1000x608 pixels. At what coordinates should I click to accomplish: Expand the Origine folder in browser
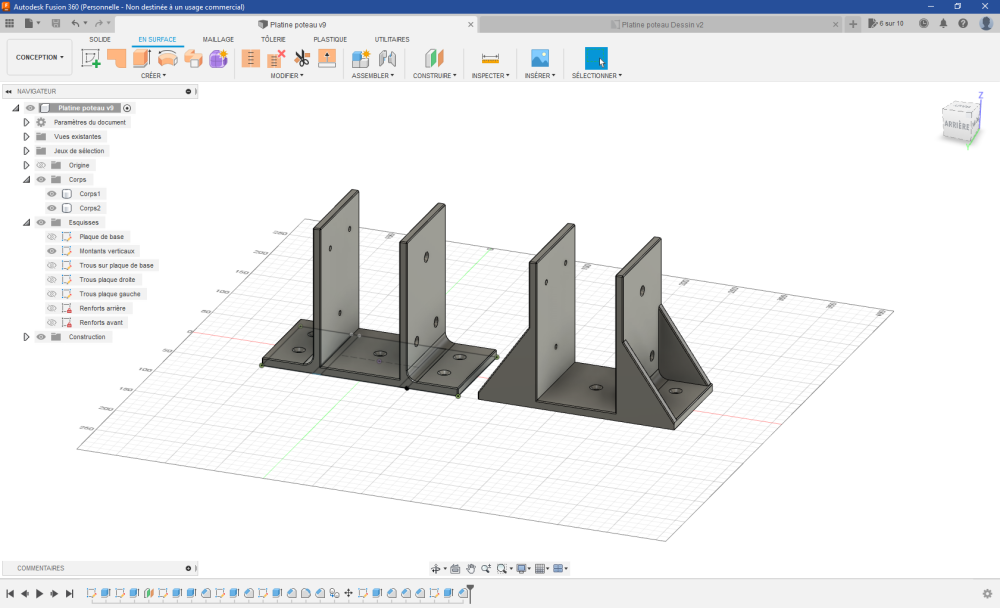point(27,165)
